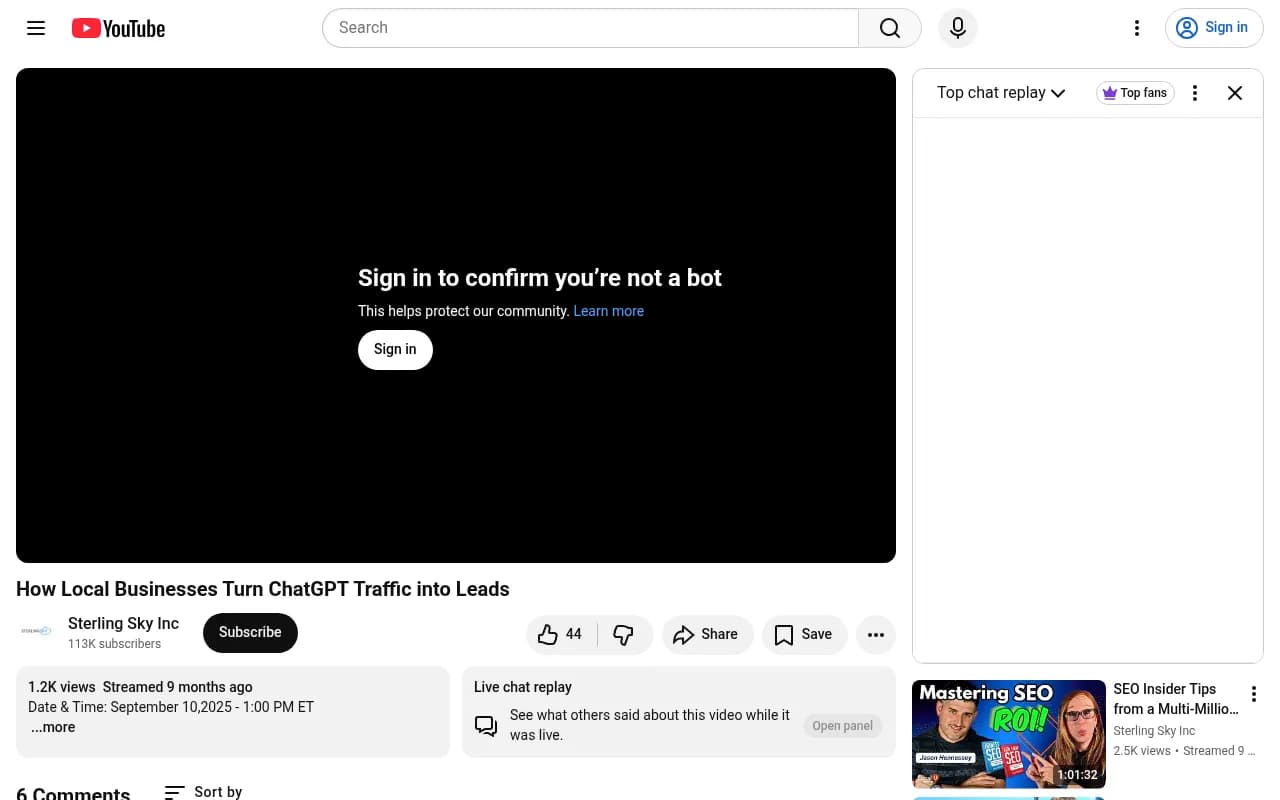This screenshot has width=1280, height=800.
Task: Dislike the video with thumbs down
Action: click(x=624, y=635)
